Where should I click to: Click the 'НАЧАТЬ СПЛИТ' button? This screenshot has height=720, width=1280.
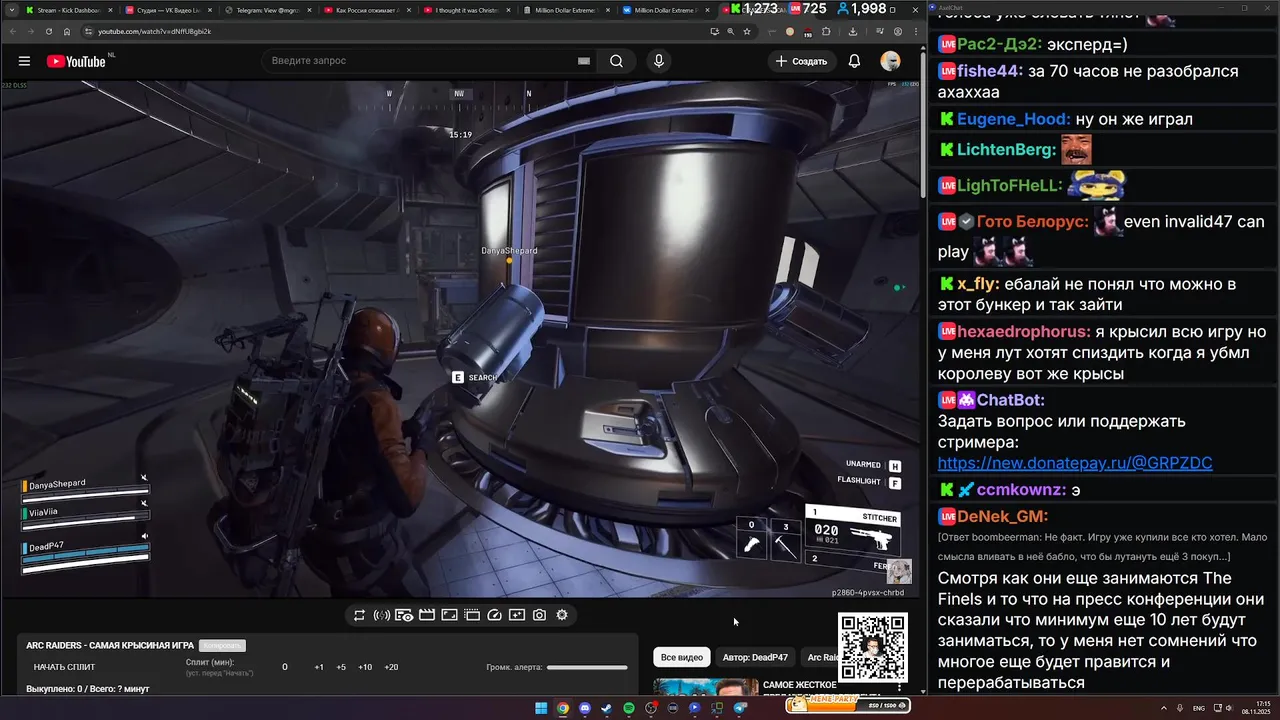[64, 667]
